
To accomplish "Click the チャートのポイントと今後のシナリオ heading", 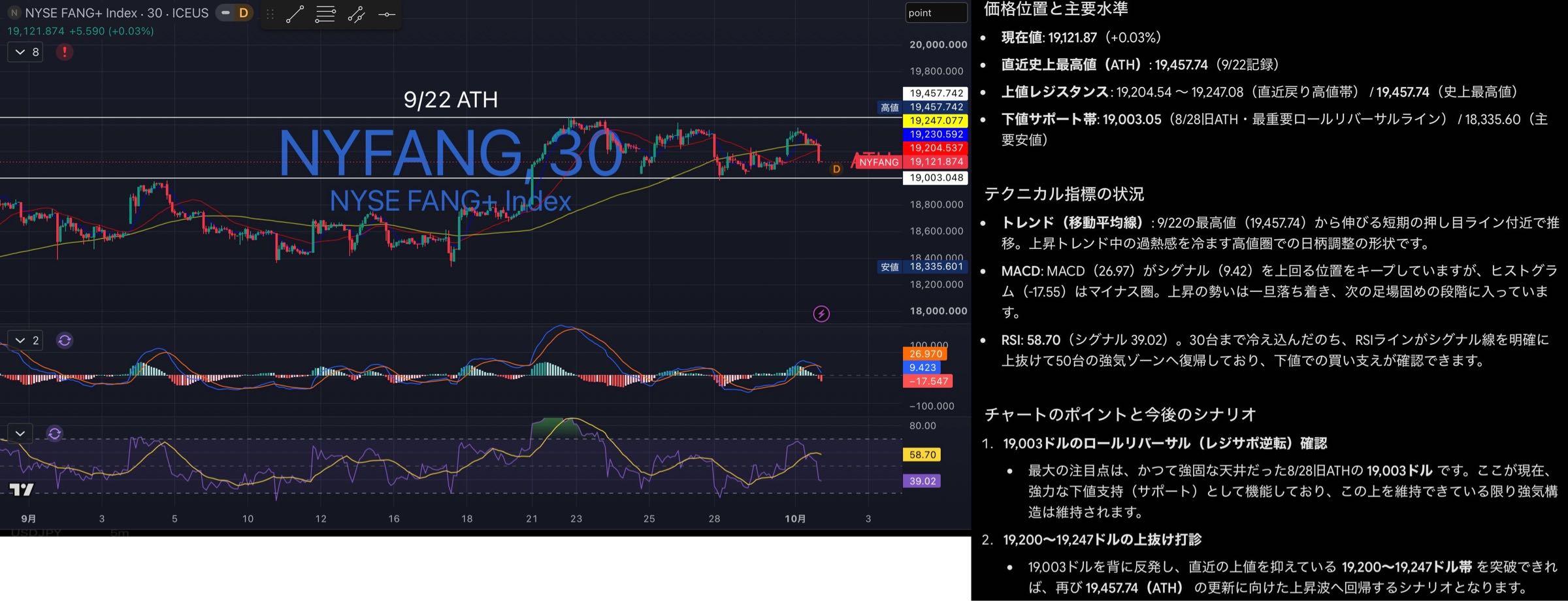I will 1120,414.
